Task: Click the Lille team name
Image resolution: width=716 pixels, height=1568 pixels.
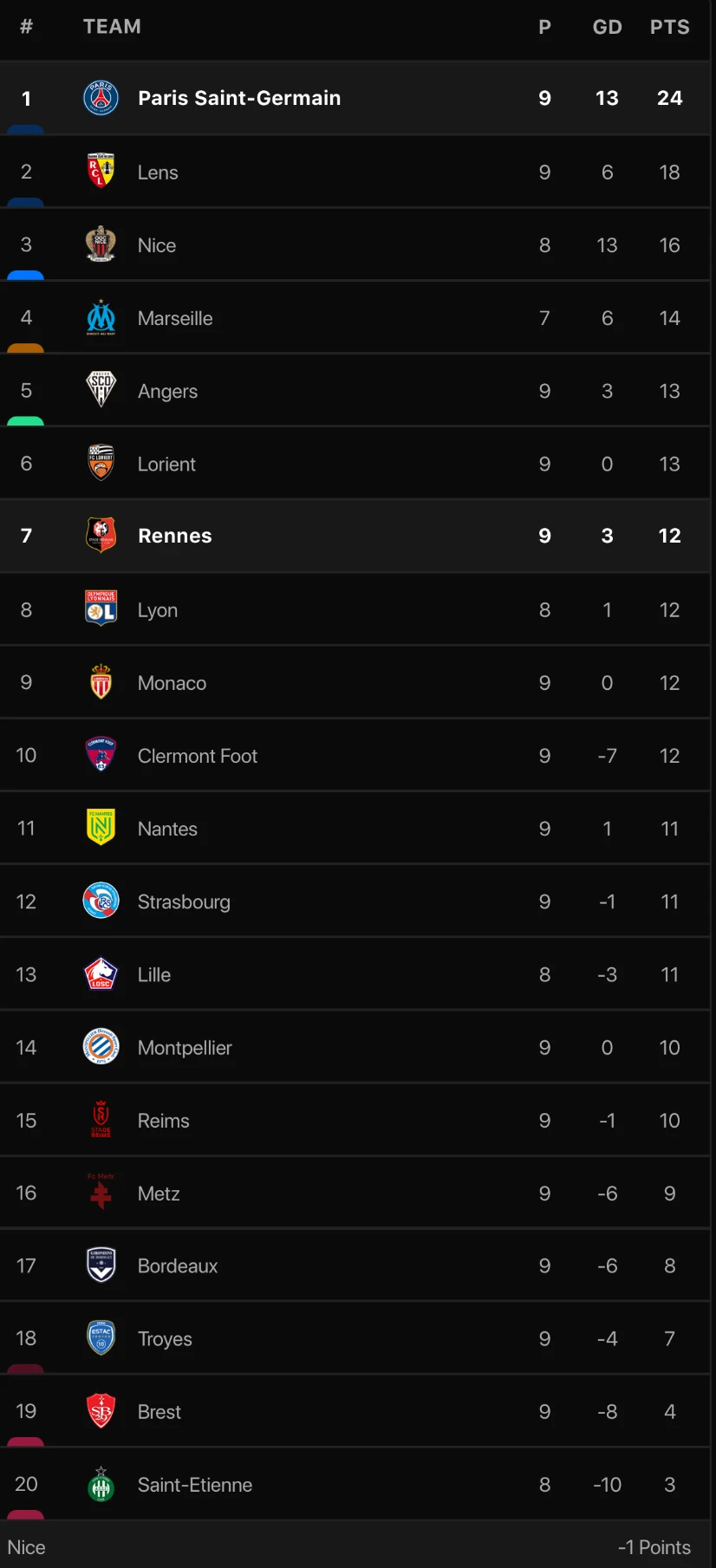Action: coord(154,974)
